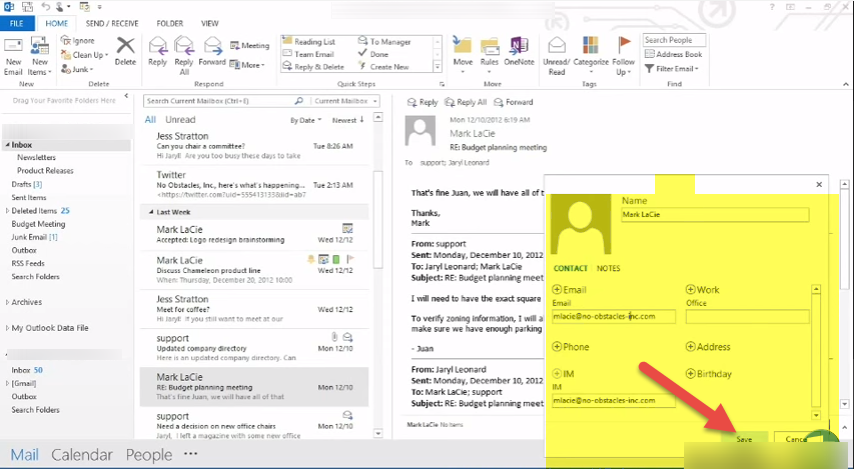Click the Search Current Mailbox field
Viewport: 854px width, 469px height.
click(218, 101)
